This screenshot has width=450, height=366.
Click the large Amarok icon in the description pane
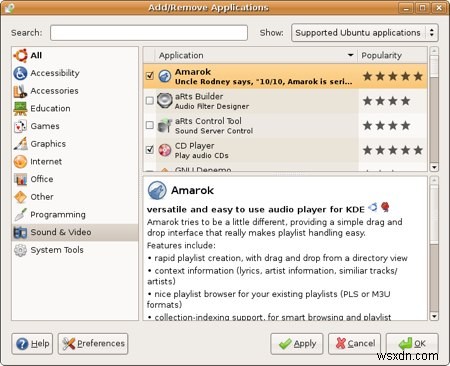pyautogui.click(x=157, y=190)
